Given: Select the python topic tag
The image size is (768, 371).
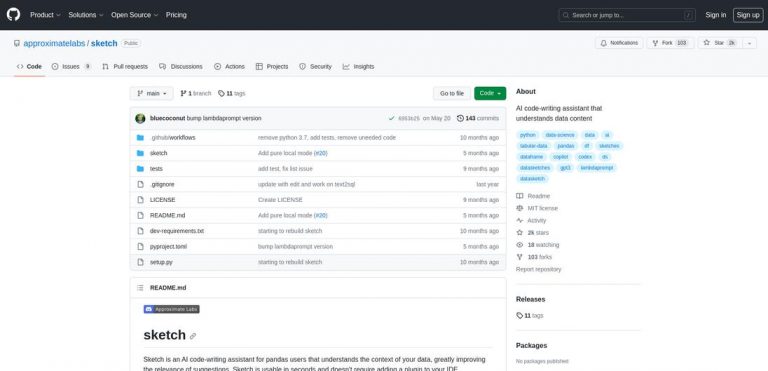Looking at the screenshot, I should (x=528, y=135).
